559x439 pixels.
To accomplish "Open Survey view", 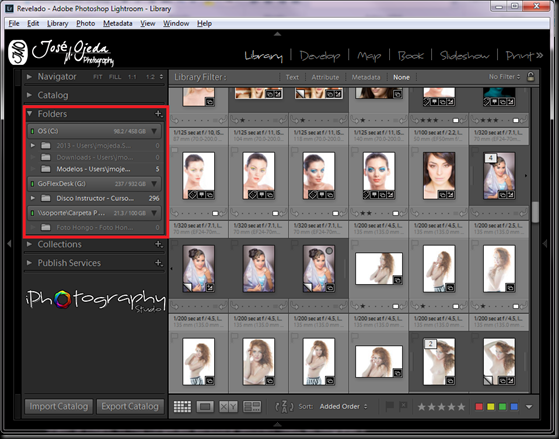I will click(252, 407).
